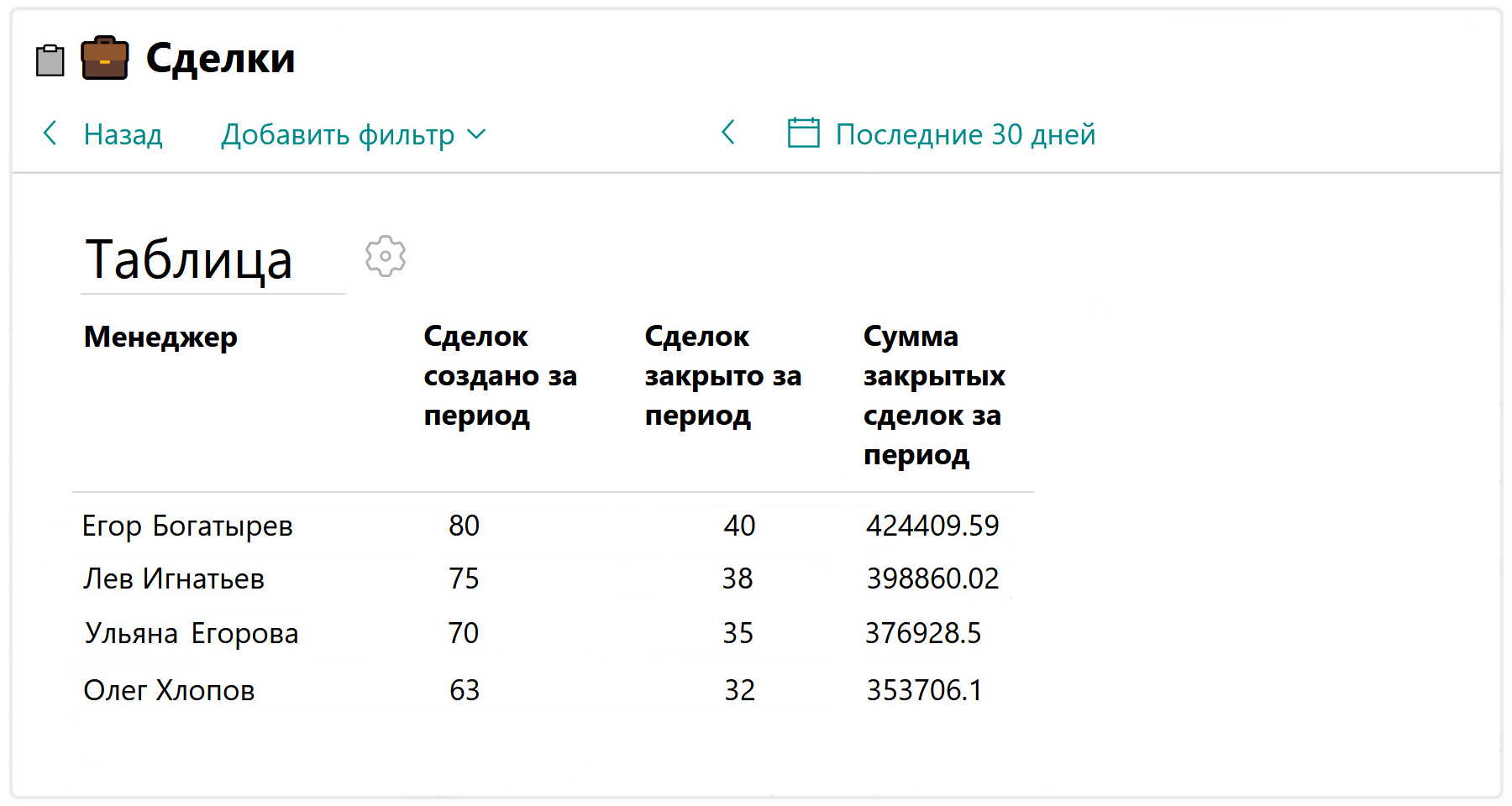
Task: Open the Добавить фильтр dropdown
Action: [338, 134]
